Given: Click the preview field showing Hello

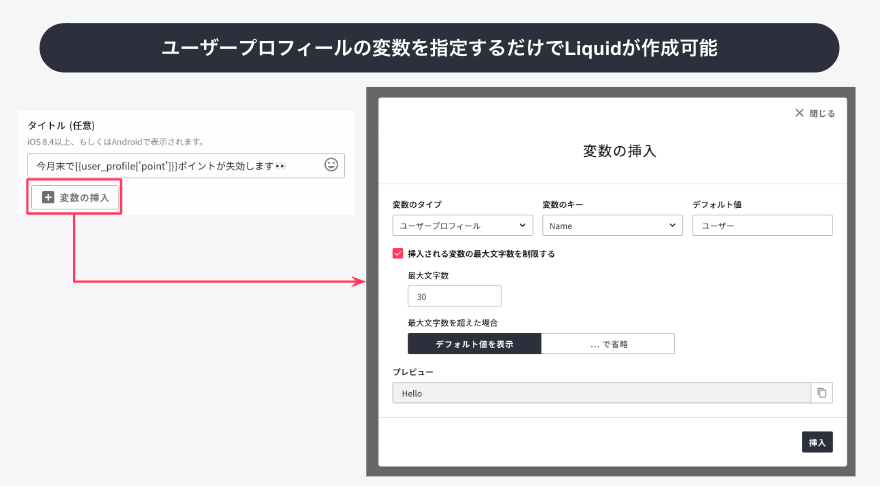Looking at the screenshot, I should [602, 393].
